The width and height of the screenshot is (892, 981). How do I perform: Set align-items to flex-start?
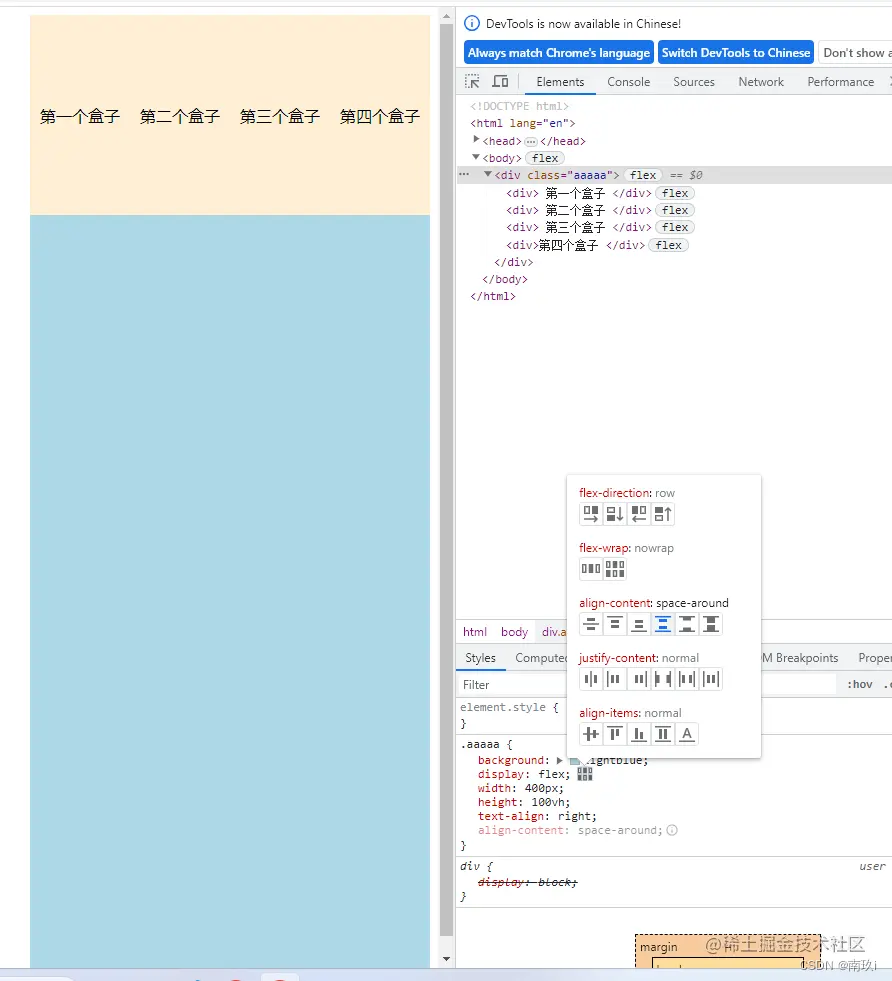(615, 734)
